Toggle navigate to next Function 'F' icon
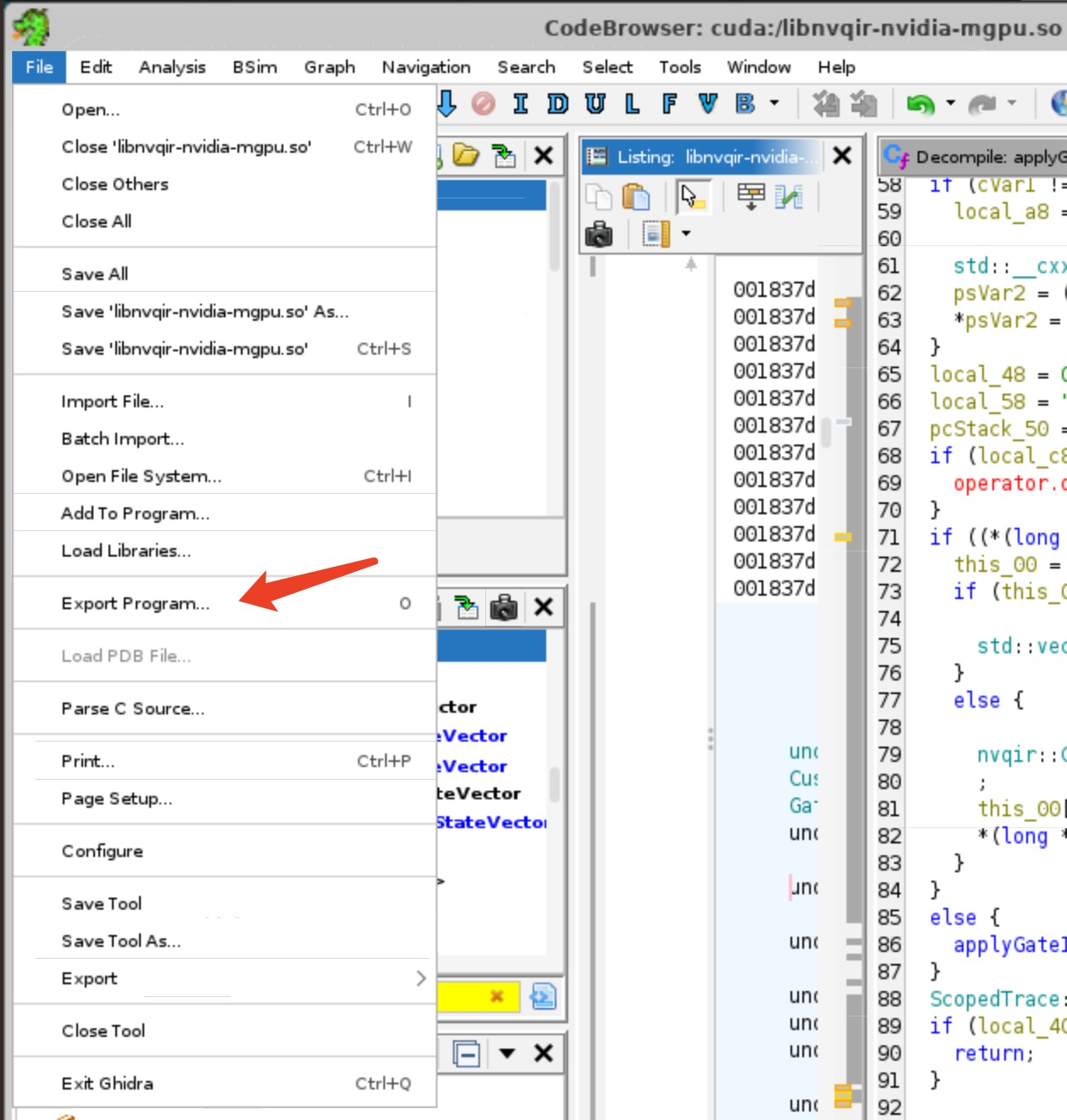 tap(669, 104)
